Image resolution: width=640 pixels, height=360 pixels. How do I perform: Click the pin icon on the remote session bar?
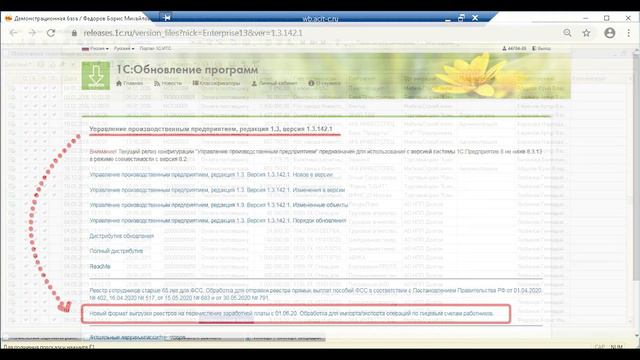click(167, 18)
